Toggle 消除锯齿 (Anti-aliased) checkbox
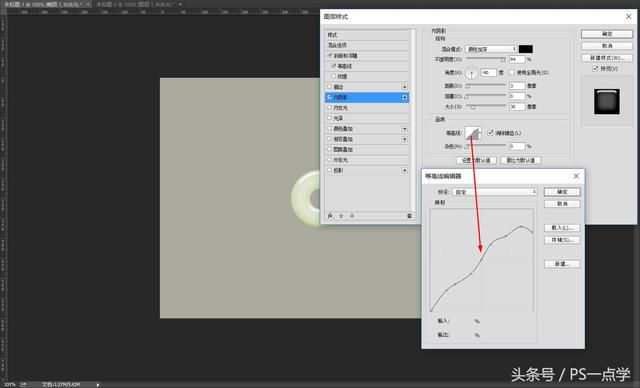Image resolution: width=640 pixels, height=388 pixels. (491, 133)
